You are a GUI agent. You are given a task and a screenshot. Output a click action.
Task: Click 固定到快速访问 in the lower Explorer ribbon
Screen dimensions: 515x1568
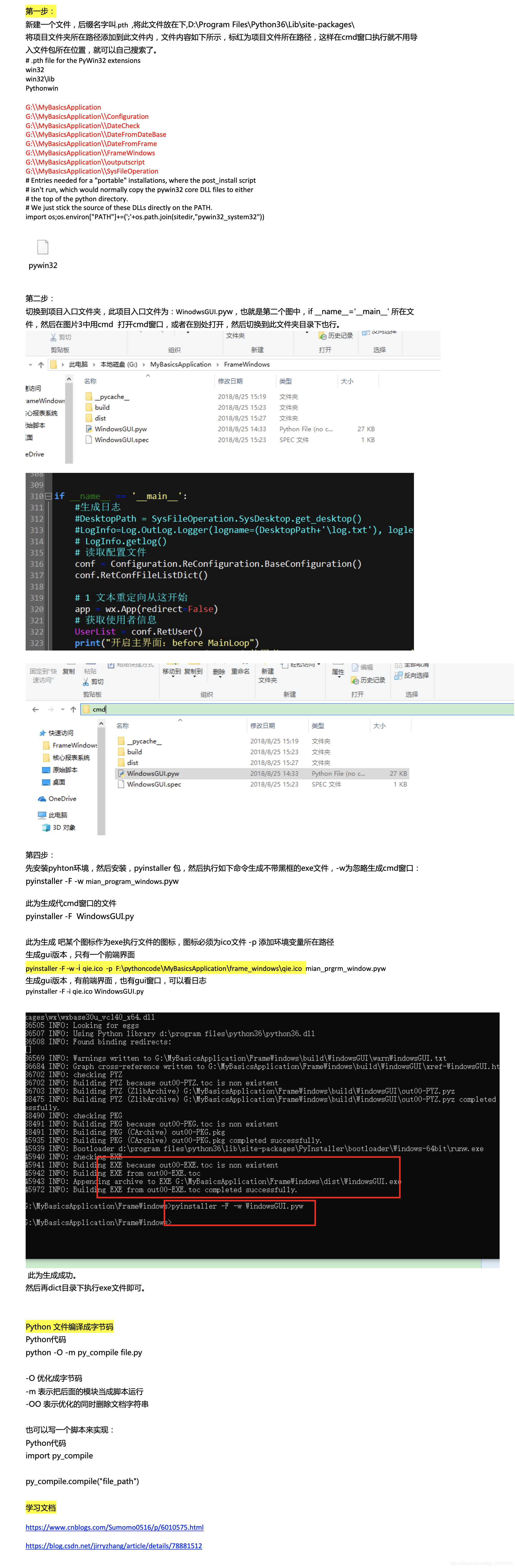coord(43,676)
